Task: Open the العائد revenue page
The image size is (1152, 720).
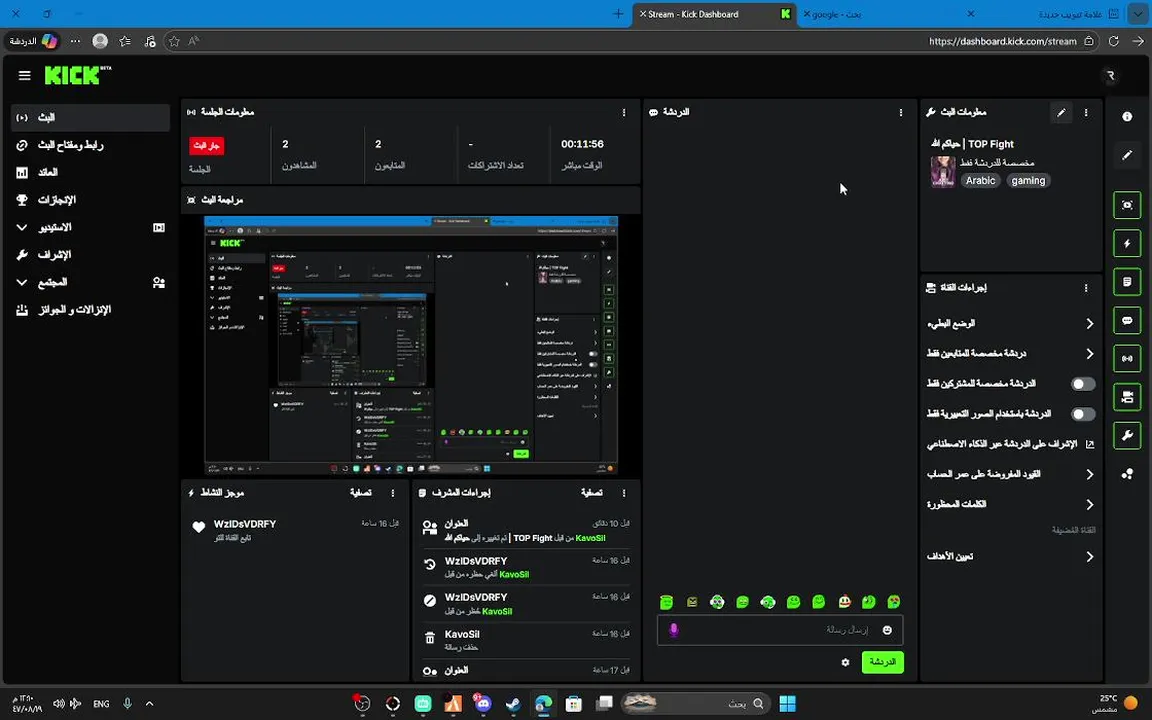Action: pyautogui.click(x=90, y=173)
